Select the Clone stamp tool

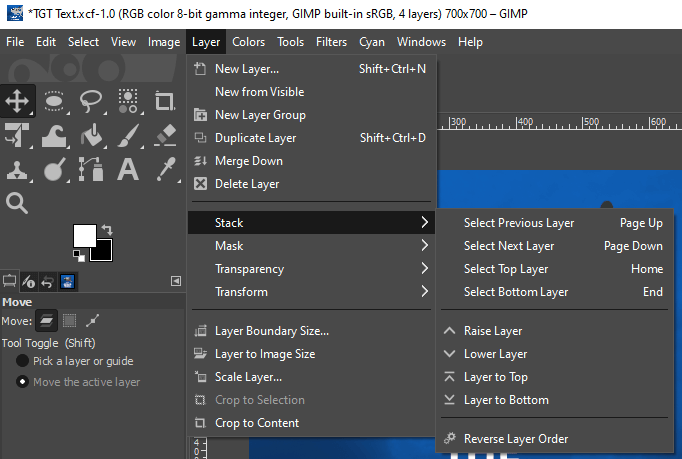(17, 169)
